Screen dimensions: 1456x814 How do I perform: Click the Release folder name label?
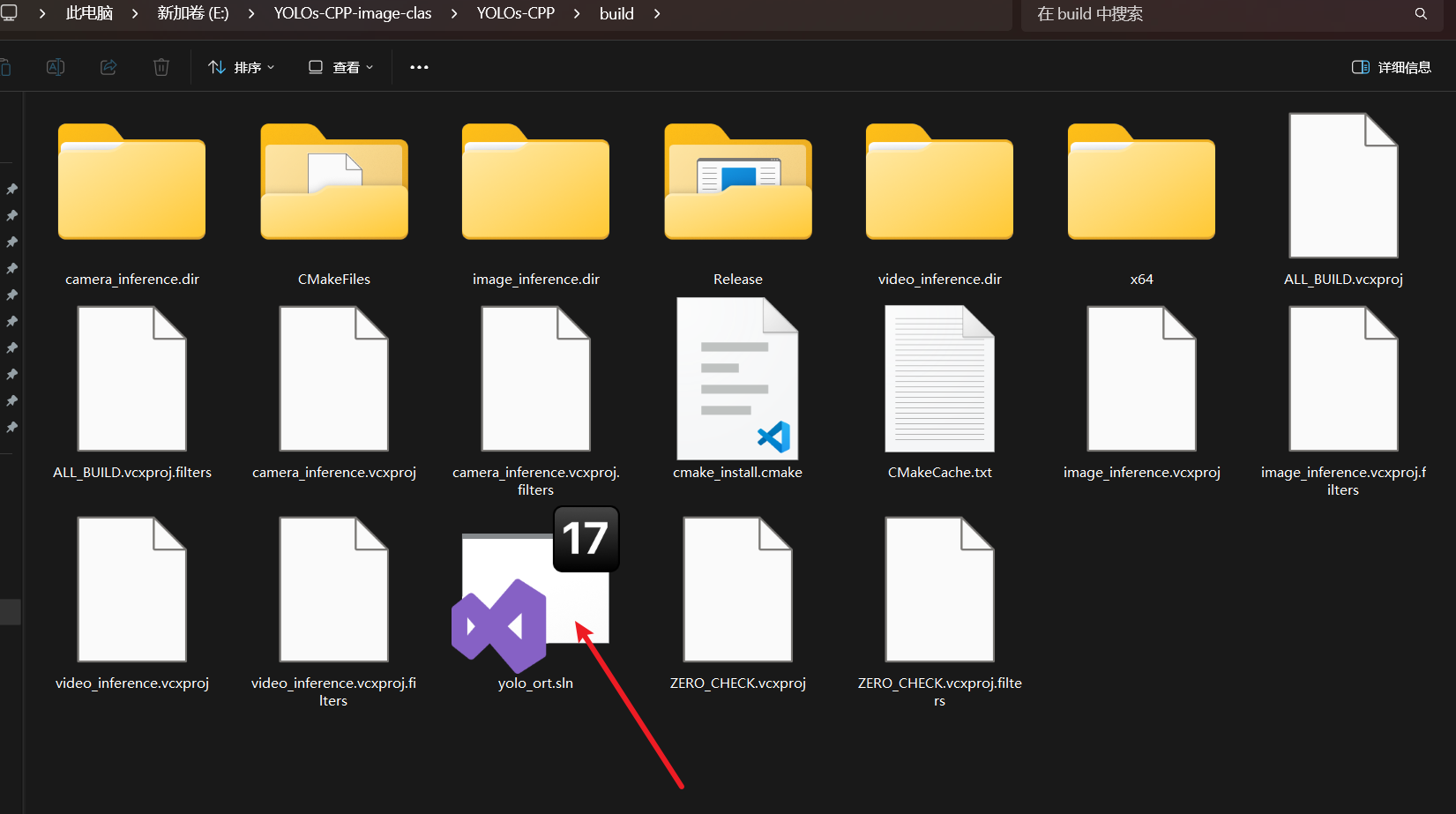tap(738, 280)
